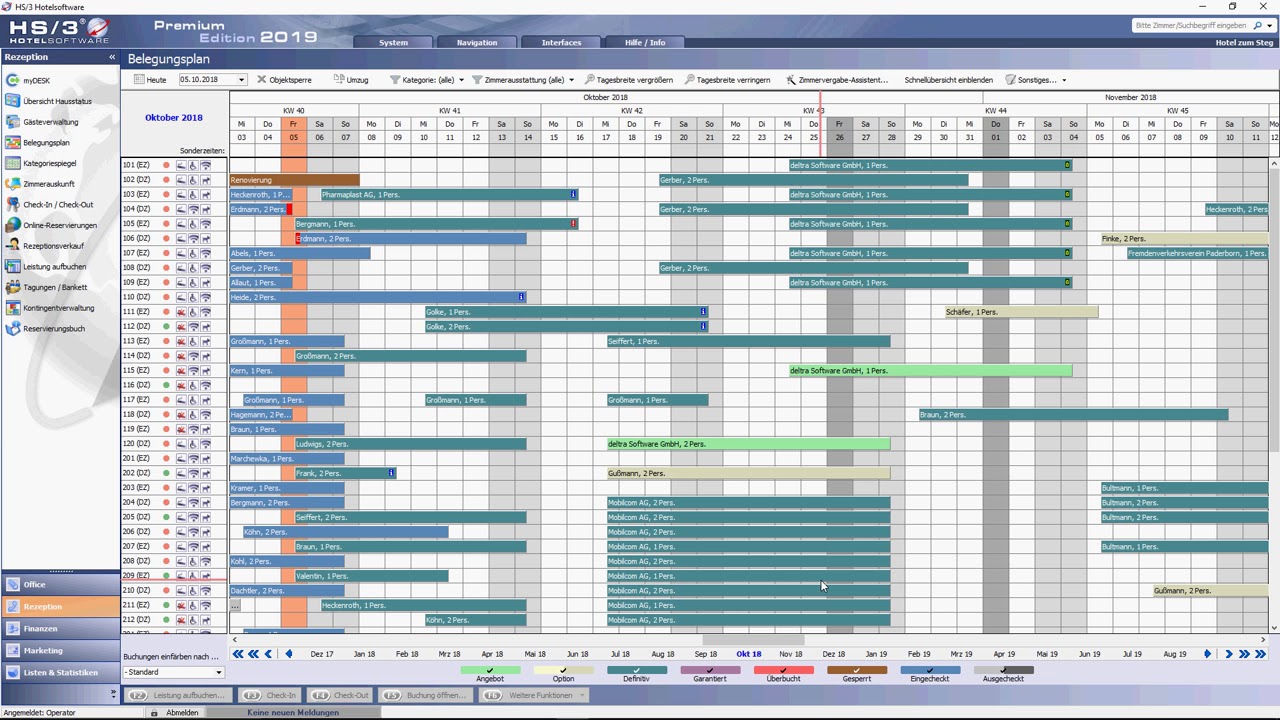Open the Navigation menu tab
The width and height of the screenshot is (1280, 720).
tap(477, 42)
